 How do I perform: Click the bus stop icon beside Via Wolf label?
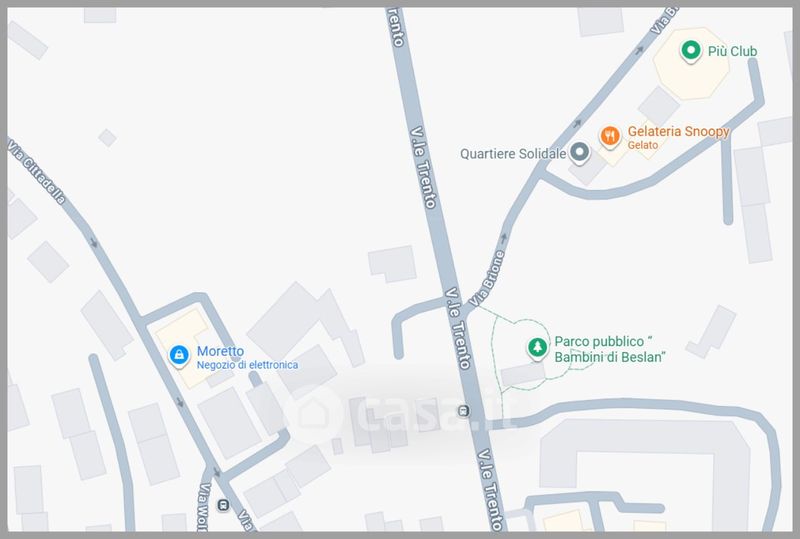click(x=222, y=505)
